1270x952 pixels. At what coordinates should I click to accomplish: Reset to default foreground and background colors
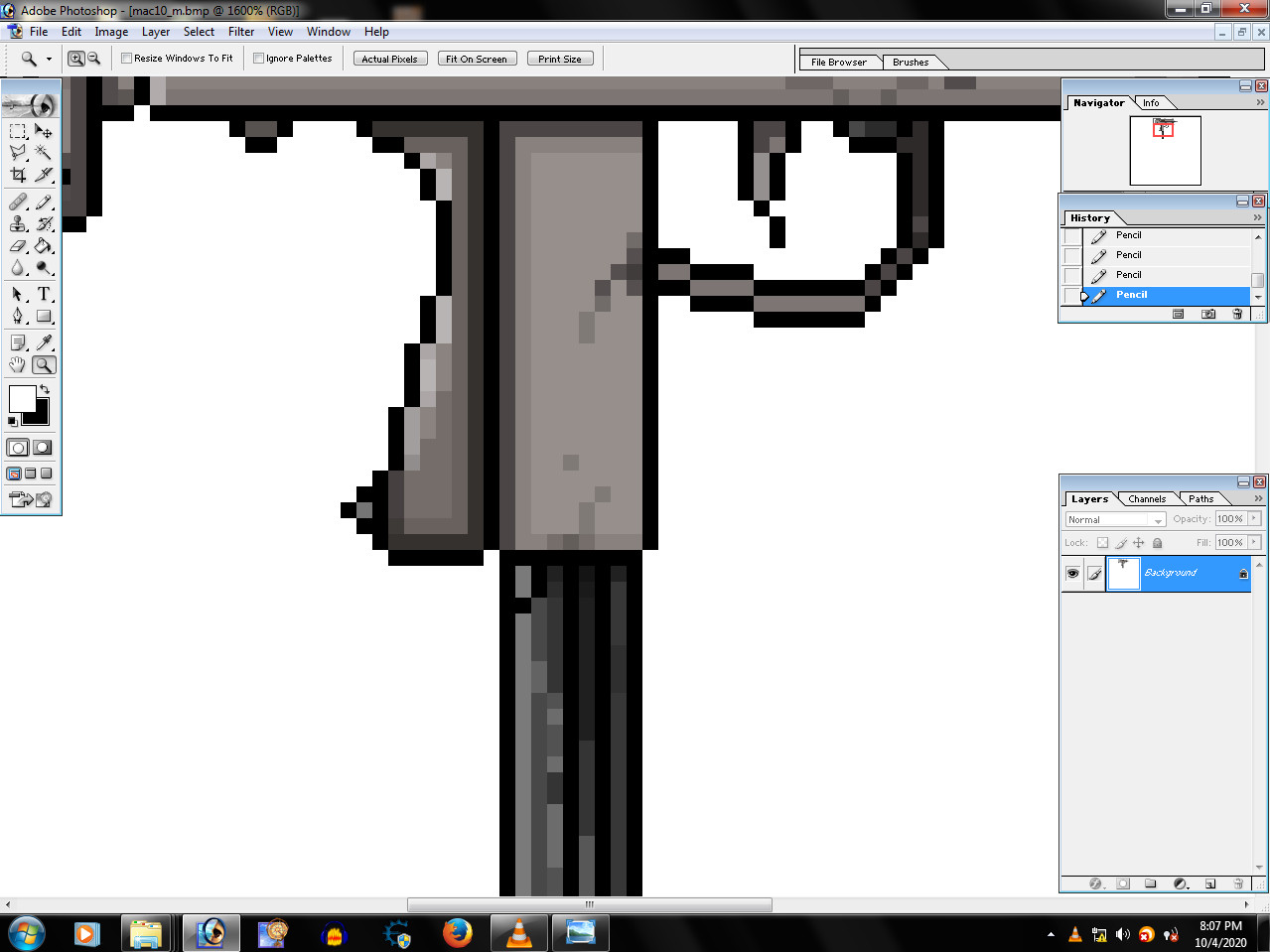point(13,422)
